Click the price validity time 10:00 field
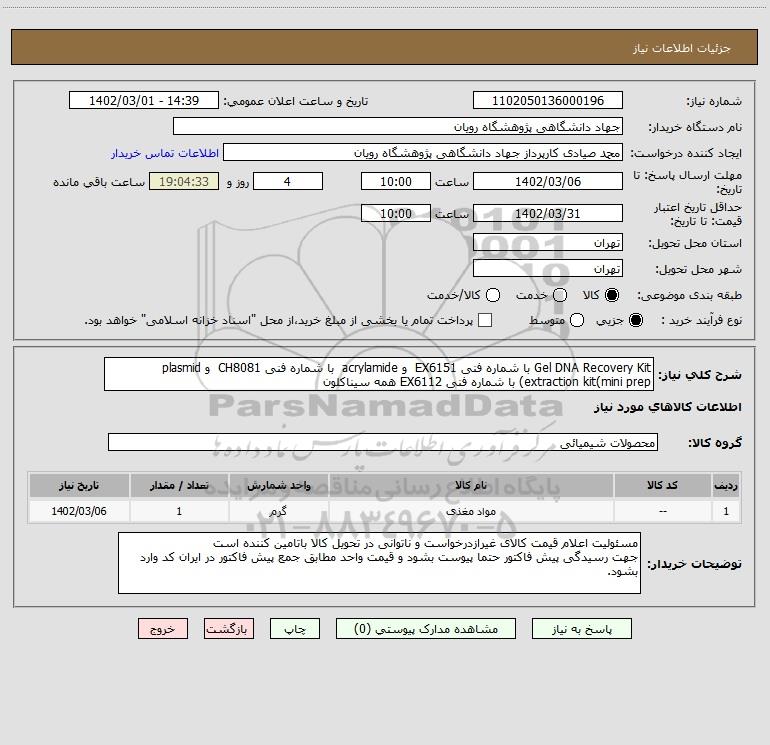Viewport: 770px width, 745px height. (x=396, y=213)
